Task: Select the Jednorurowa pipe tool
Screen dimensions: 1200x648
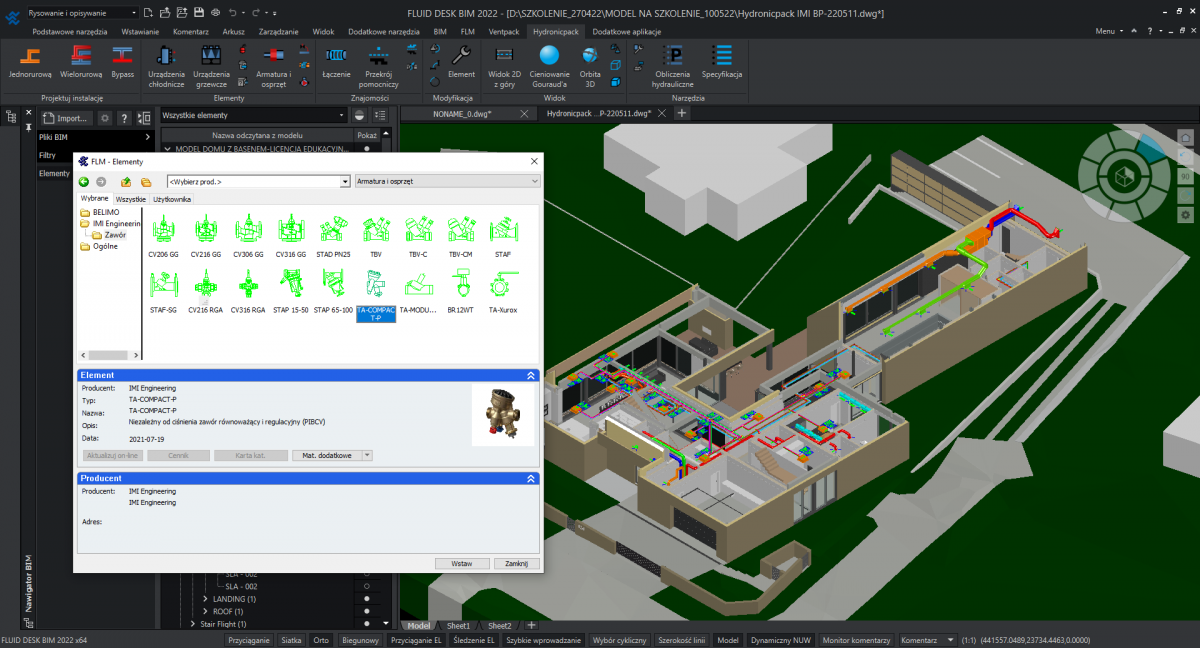Action: click(x=29, y=62)
